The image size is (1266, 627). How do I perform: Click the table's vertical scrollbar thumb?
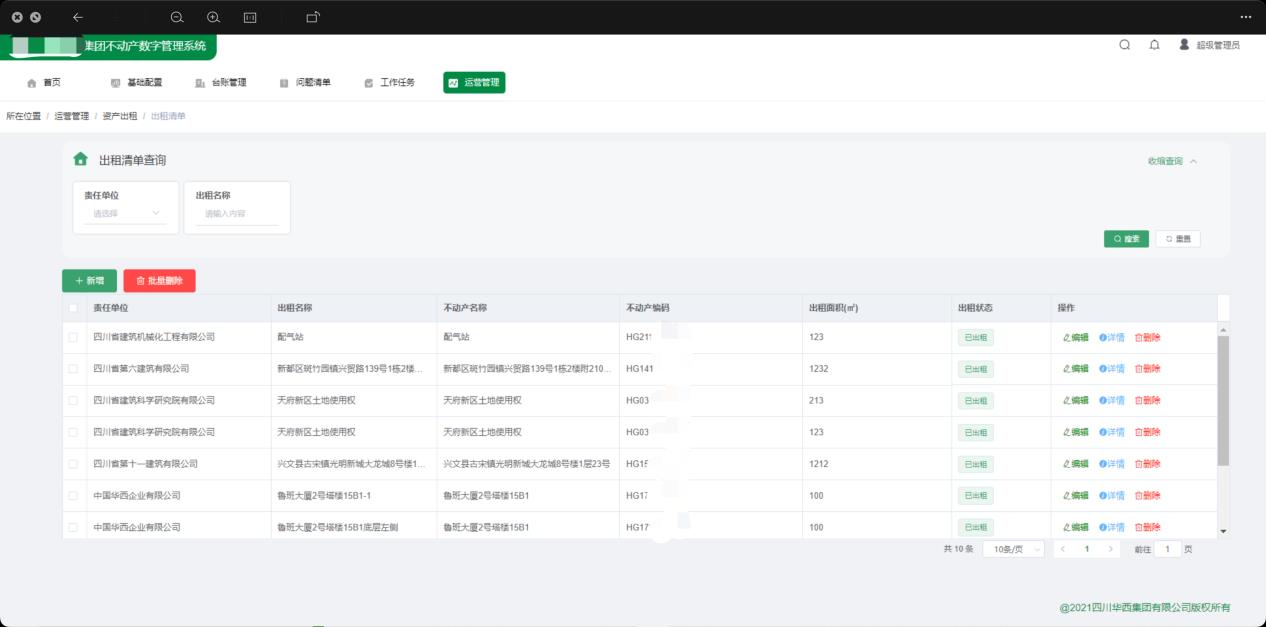click(x=1222, y=400)
